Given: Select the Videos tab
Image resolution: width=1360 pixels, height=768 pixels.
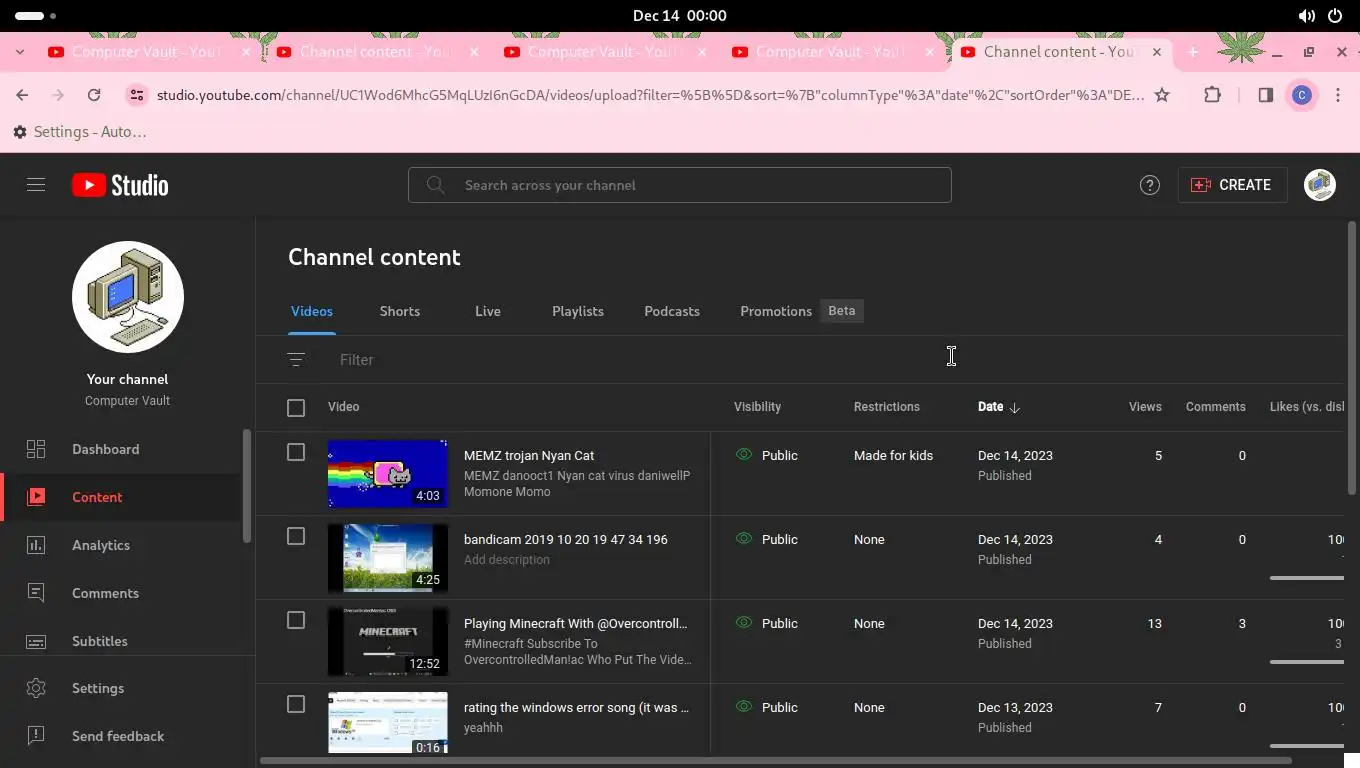Looking at the screenshot, I should pyautogui.click(x=312, y=311).
